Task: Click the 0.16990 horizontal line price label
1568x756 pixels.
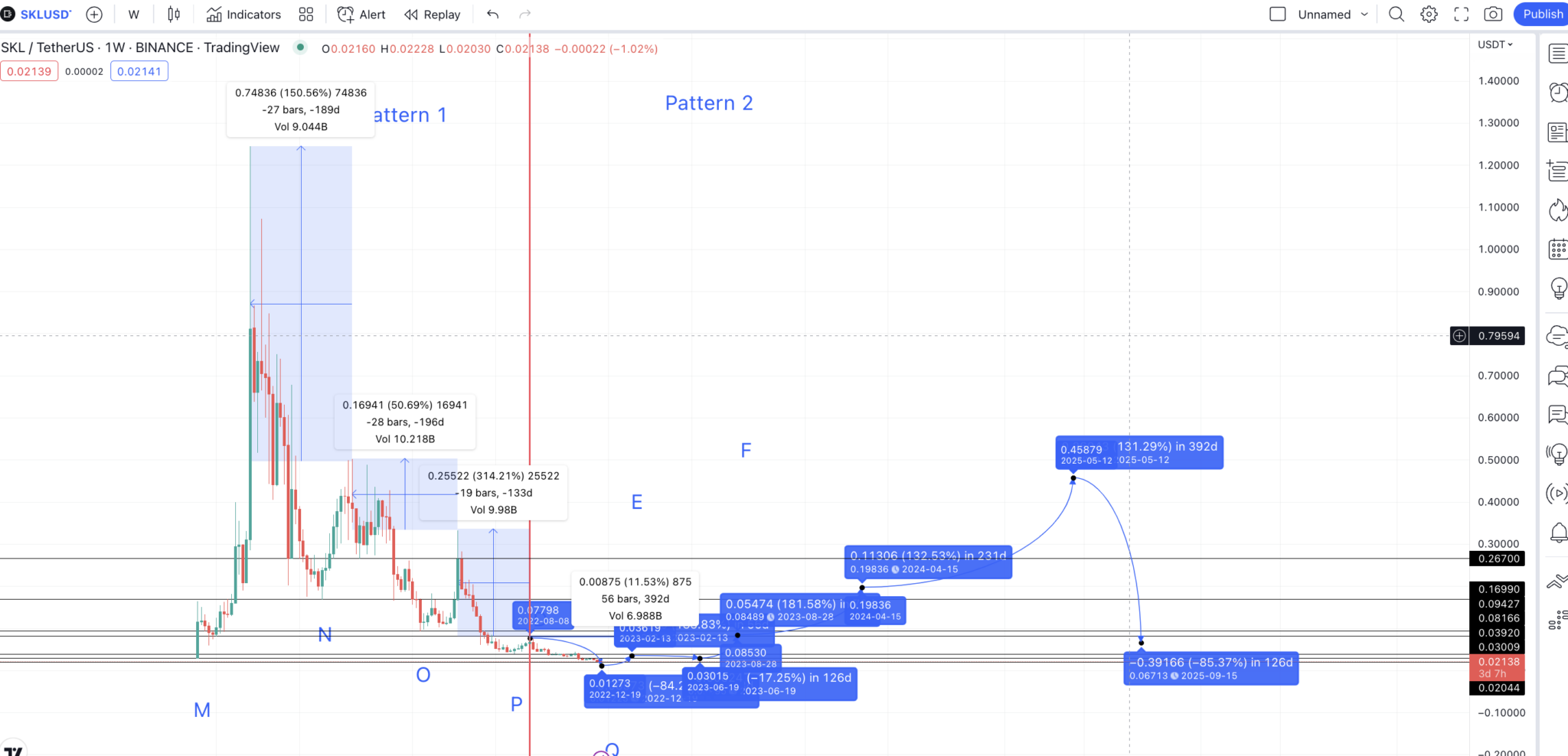Action: coord(1498,589)
